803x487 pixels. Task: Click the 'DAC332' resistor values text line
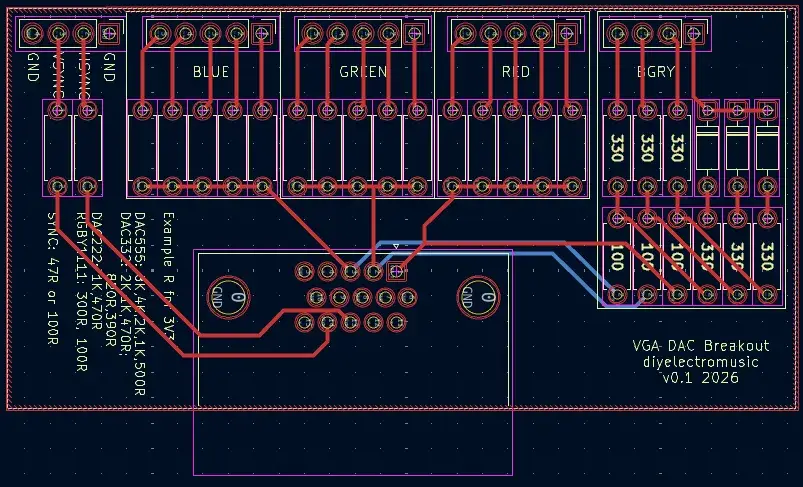125,284
